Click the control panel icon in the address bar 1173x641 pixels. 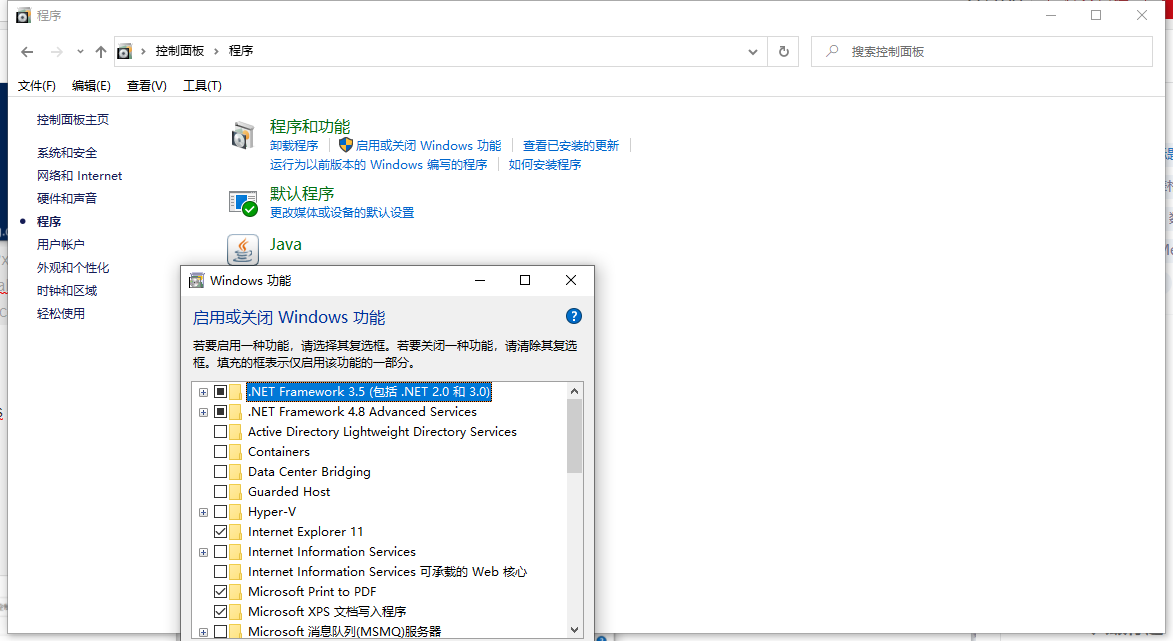pyautogui.click(x=125, y=52)
